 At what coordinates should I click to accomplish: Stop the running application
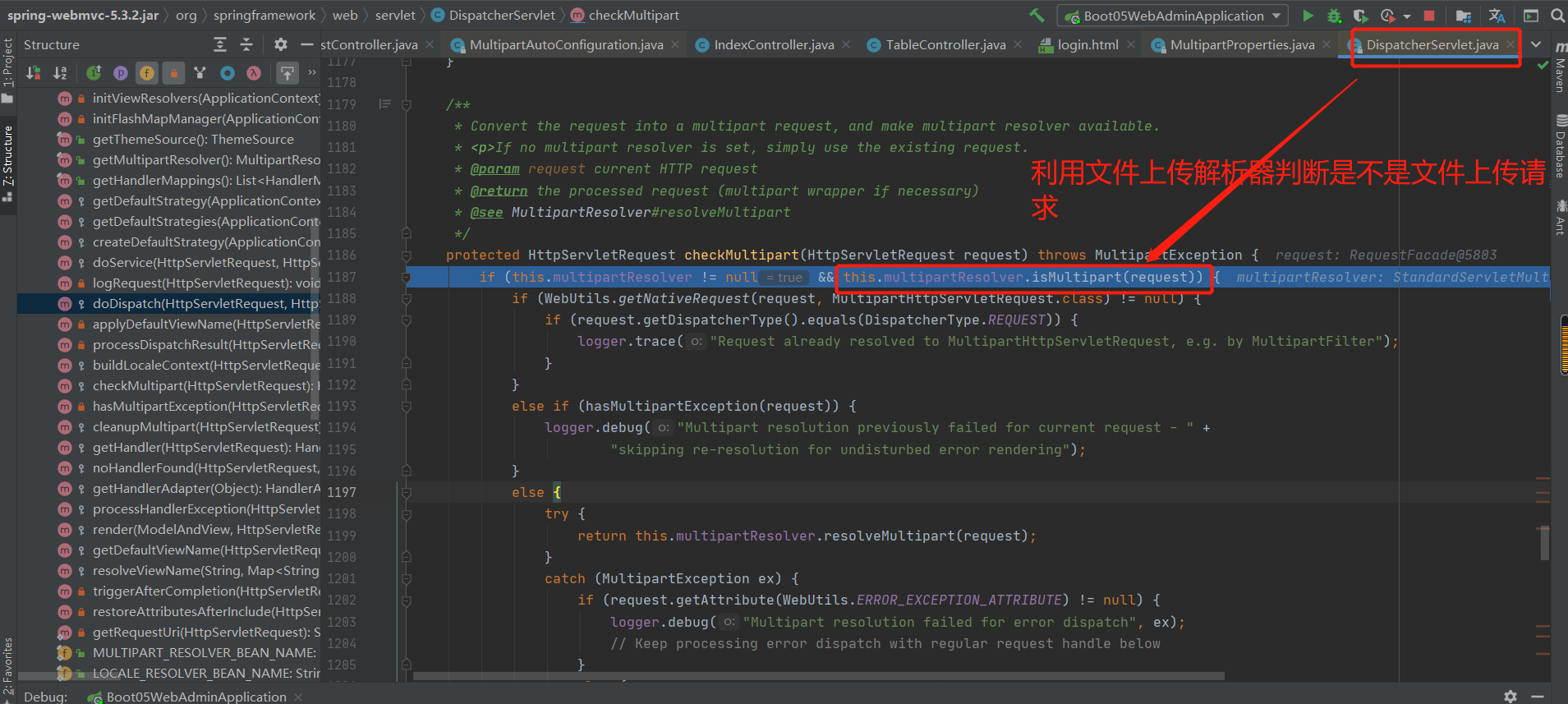click(x=1429, y=16)
